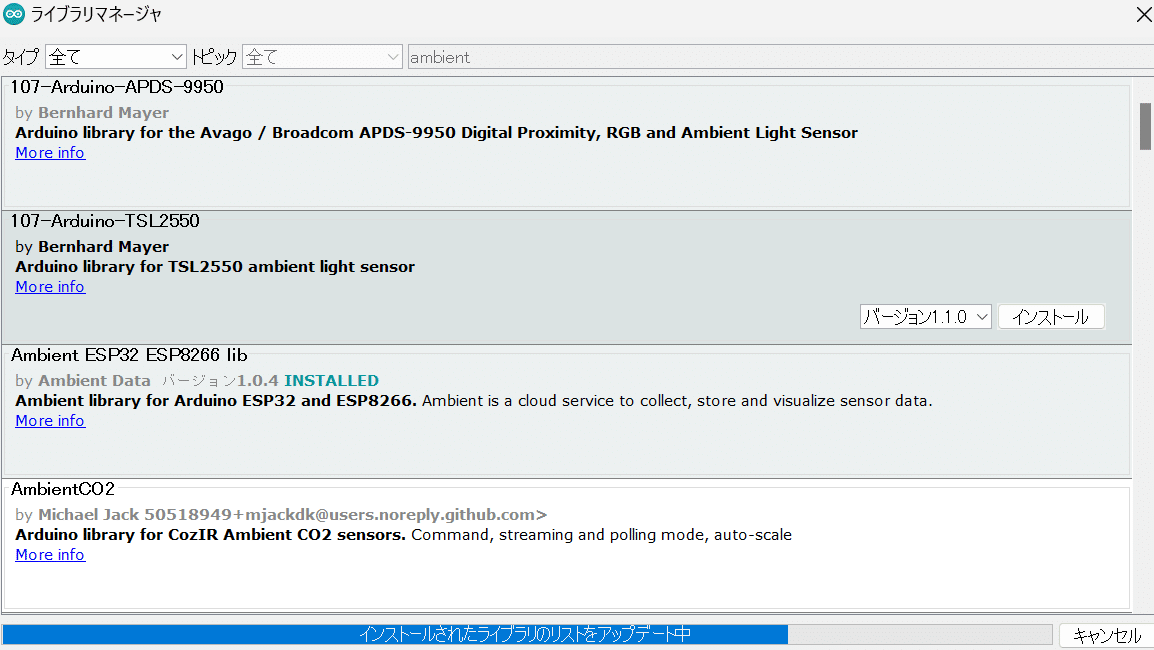The height and width of the screenshot is (650, 1154).
Task: Expand the バージョン1.1.0 version dropdown
Action: pyautogui.click(x=925, y=317)
